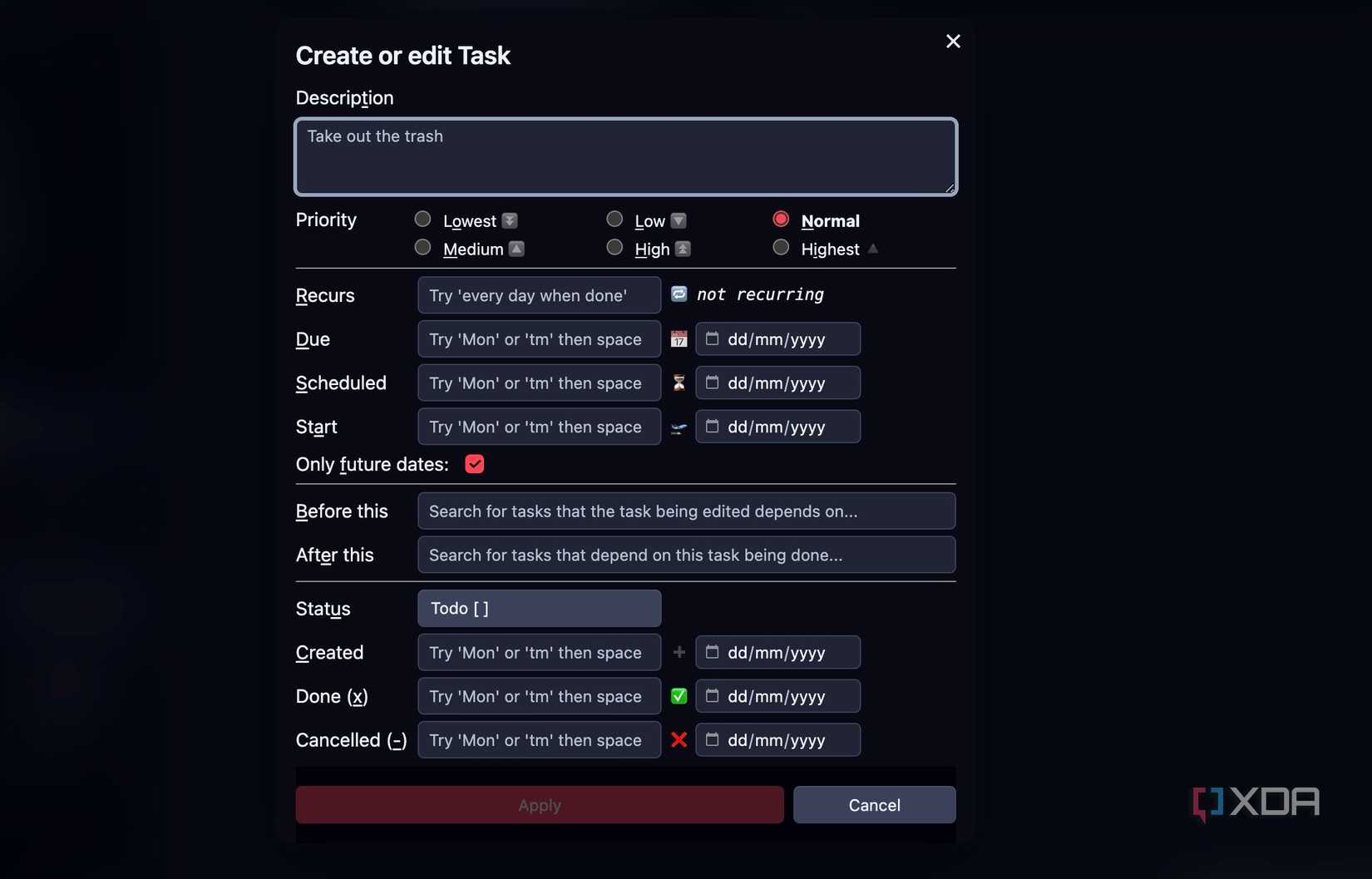
Task: Select the Low priority option
Action: coord(614,219)
